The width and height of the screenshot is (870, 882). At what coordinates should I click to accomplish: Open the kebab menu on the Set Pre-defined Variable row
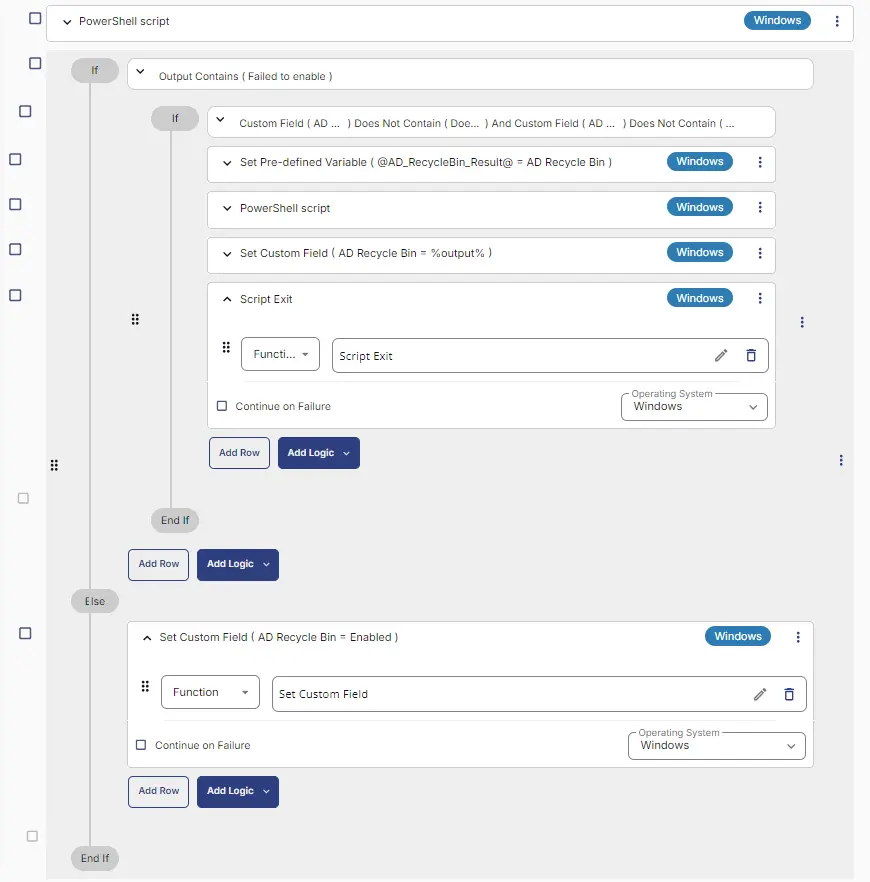click(x=760, y=162)
